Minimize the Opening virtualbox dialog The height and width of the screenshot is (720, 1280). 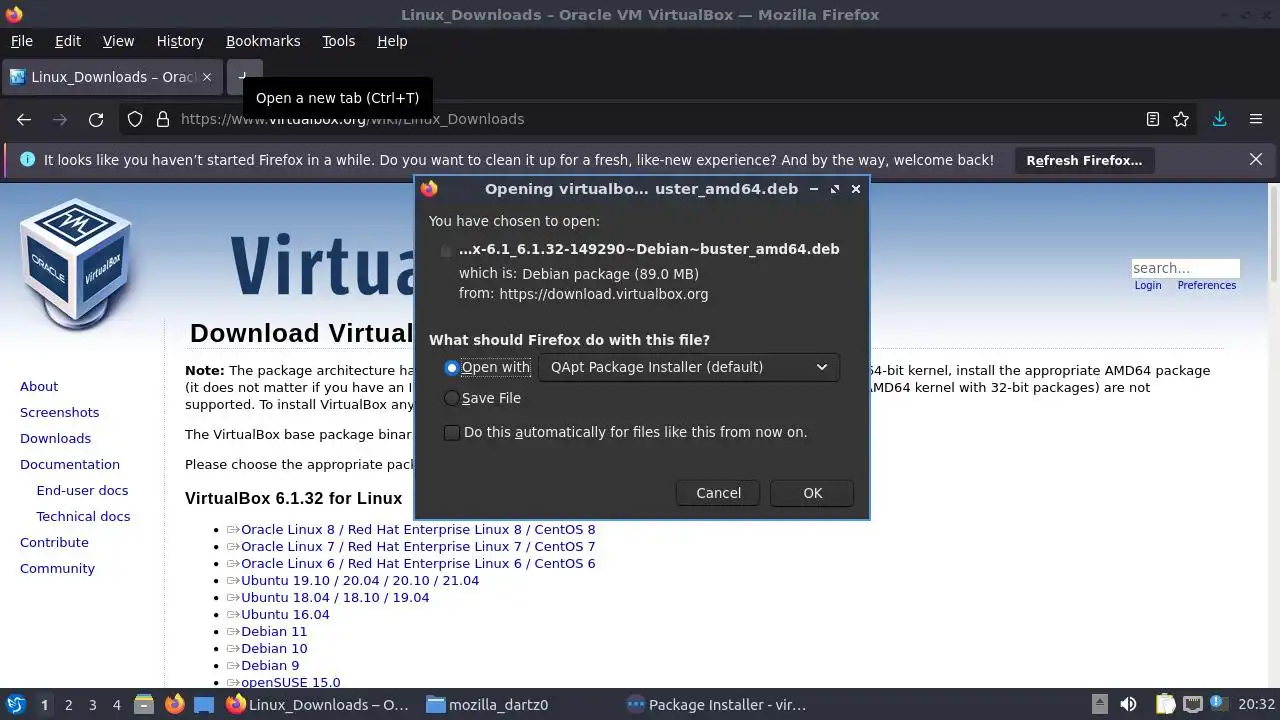(814, 189)
